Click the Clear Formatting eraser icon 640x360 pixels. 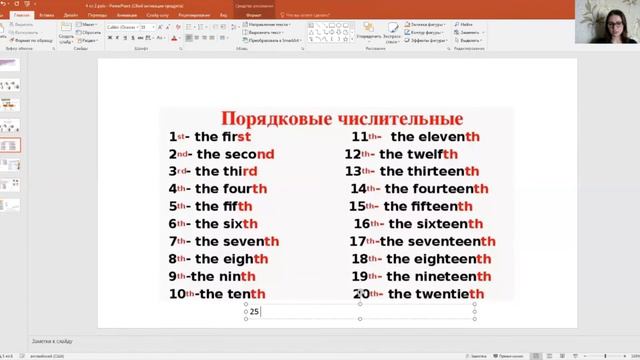coord(178,27)
